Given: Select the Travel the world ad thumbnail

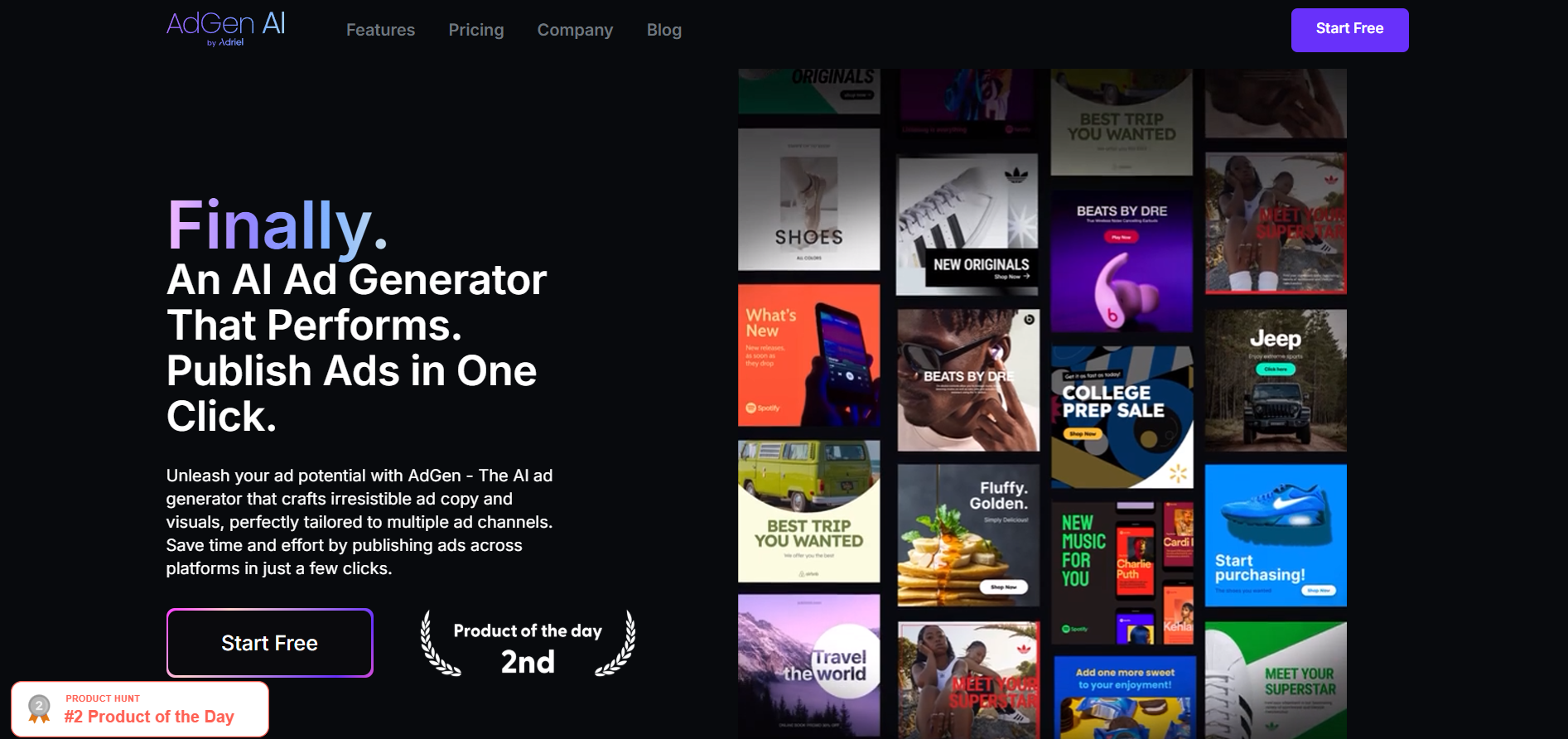Looking at the screenshot, I should (x=809, y=665).
